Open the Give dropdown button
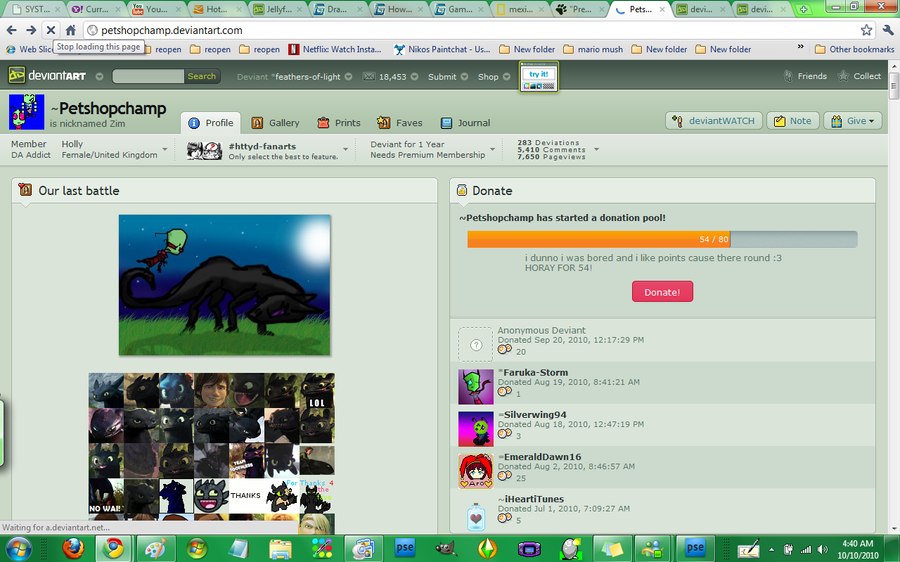The image size is (900, 562). point(852,121)
